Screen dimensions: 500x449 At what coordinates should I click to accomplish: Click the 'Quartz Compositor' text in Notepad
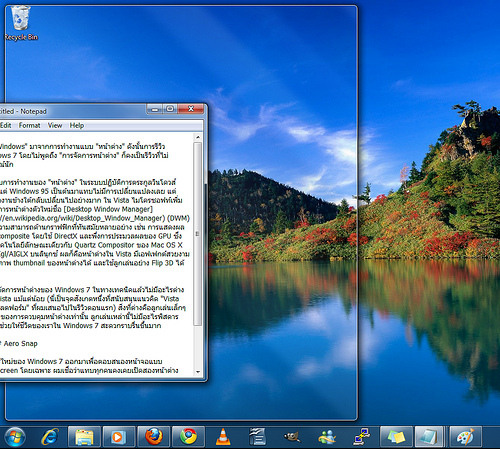tap(105, 245)
